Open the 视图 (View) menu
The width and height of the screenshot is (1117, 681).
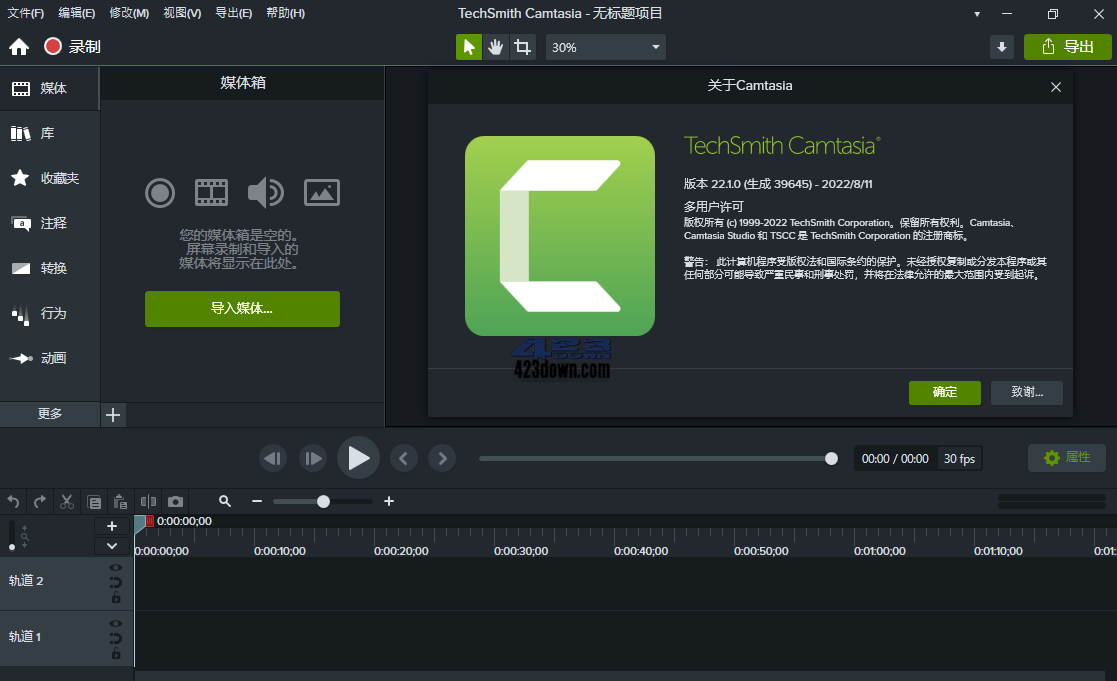(181, 13)
